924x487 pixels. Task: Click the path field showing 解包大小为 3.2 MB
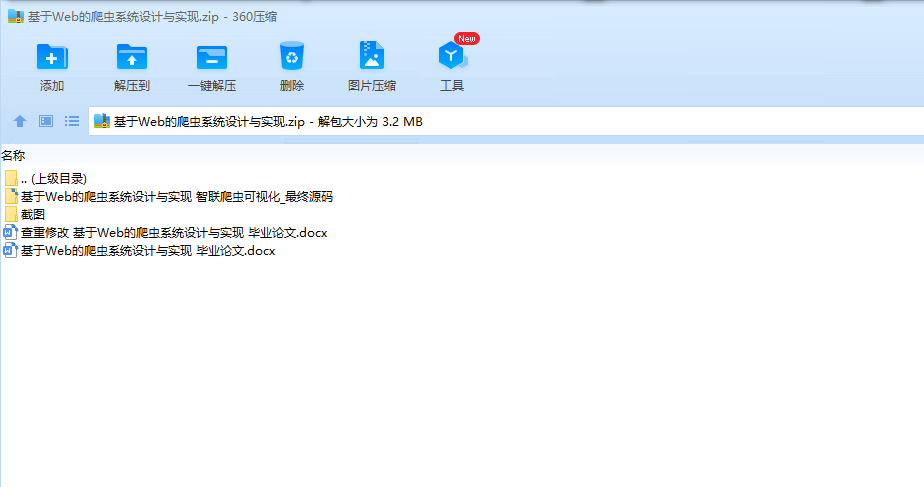coord(506,121)
